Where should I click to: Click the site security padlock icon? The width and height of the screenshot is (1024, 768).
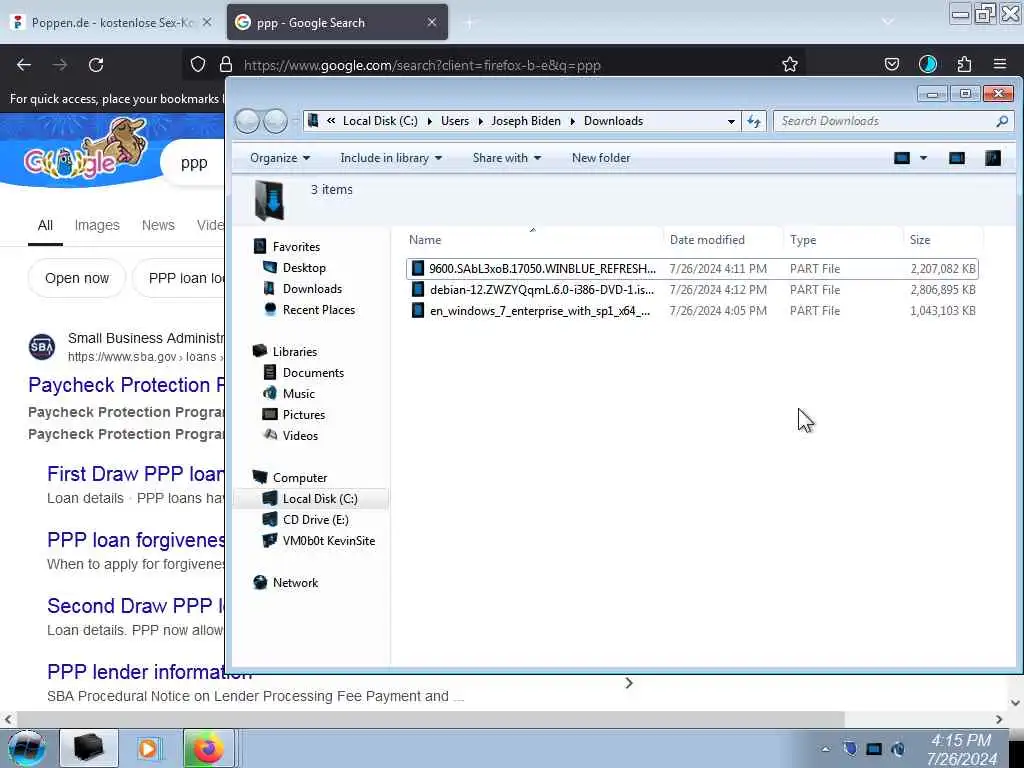click(x=226, y=64)
